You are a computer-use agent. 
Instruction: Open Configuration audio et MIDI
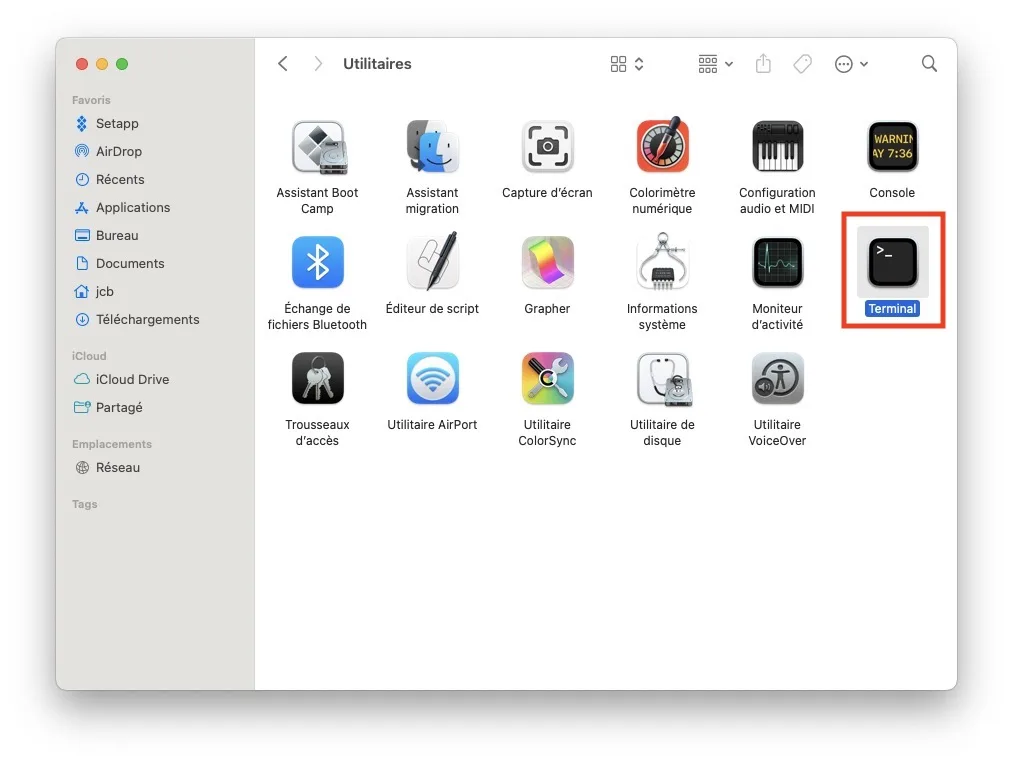(x=777, y=146)
